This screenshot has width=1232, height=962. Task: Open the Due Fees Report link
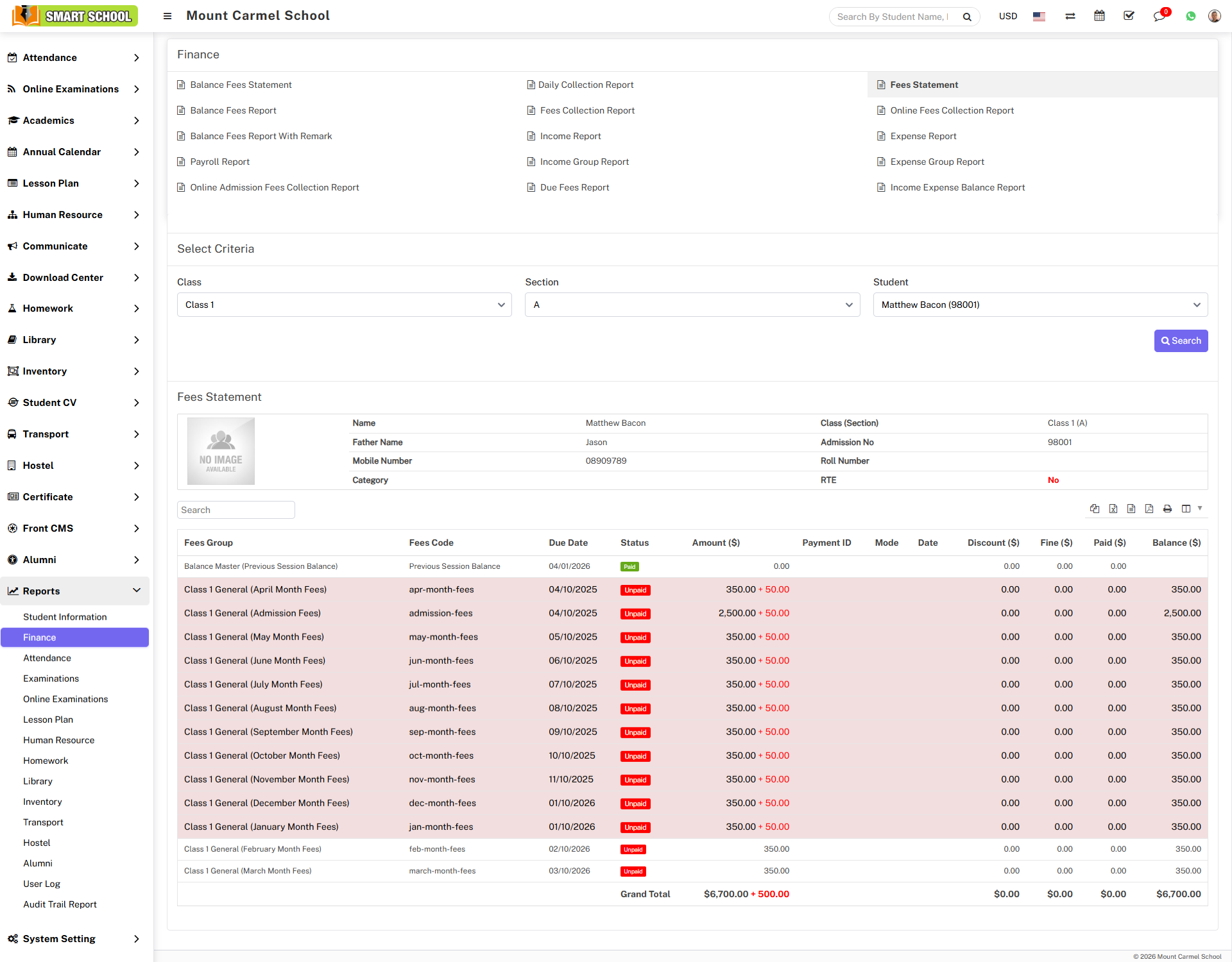coord(574,187)
